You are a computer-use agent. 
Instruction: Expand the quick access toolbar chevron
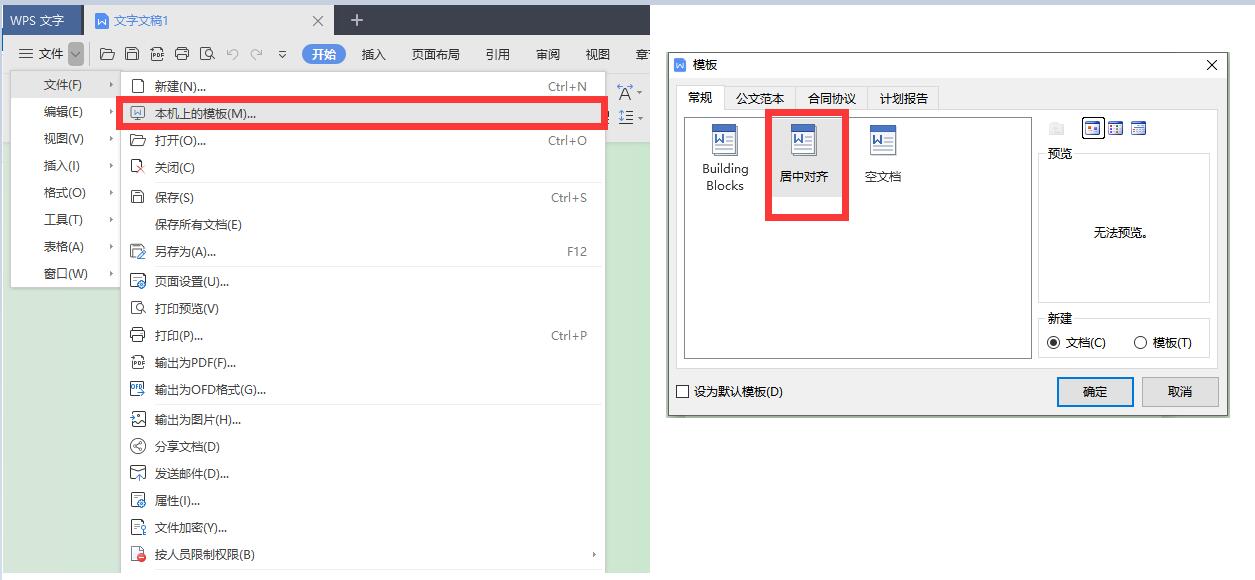coord(281,54)
